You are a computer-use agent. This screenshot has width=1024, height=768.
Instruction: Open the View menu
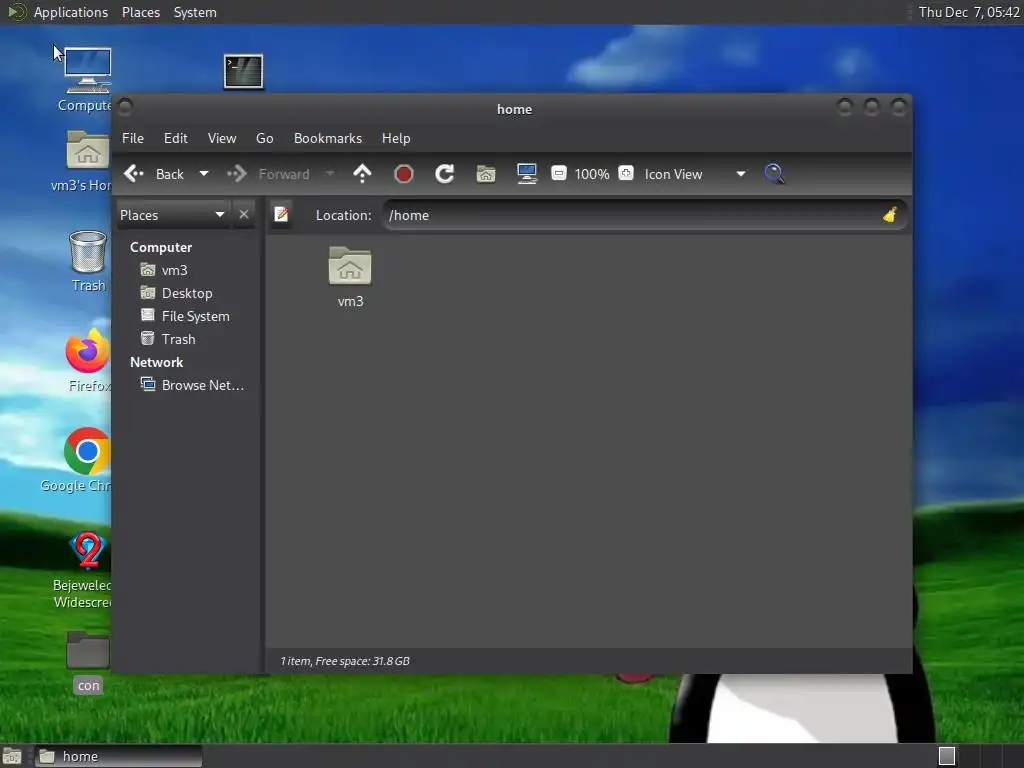(222, 138)
